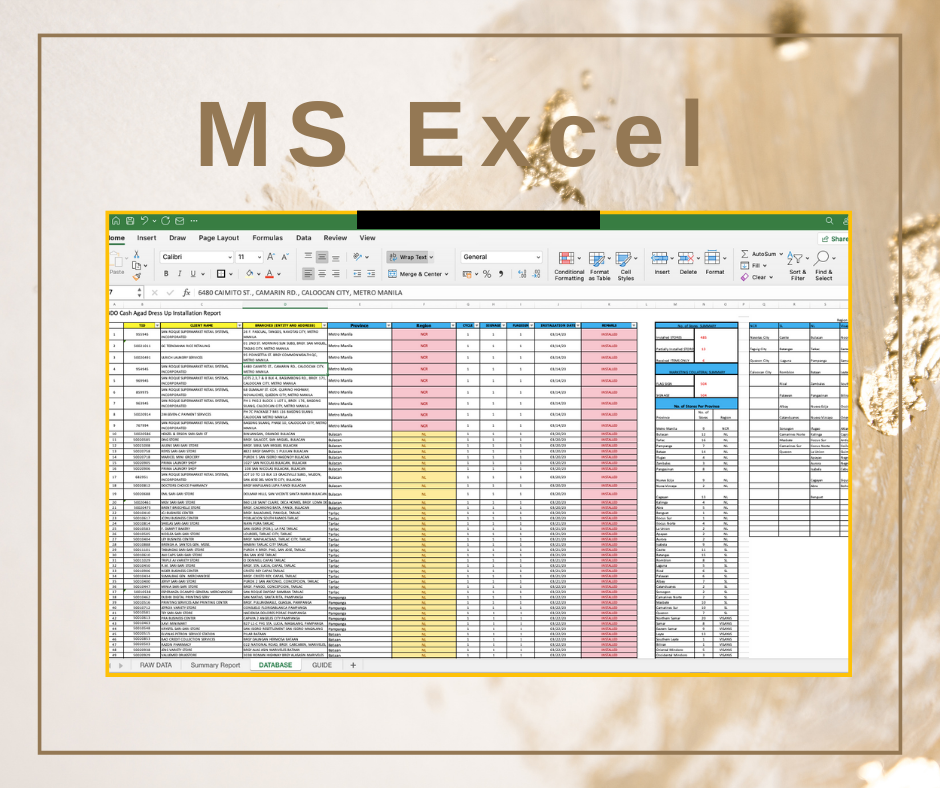Switch to the RAW DATA sheet

tap(156, 665)
